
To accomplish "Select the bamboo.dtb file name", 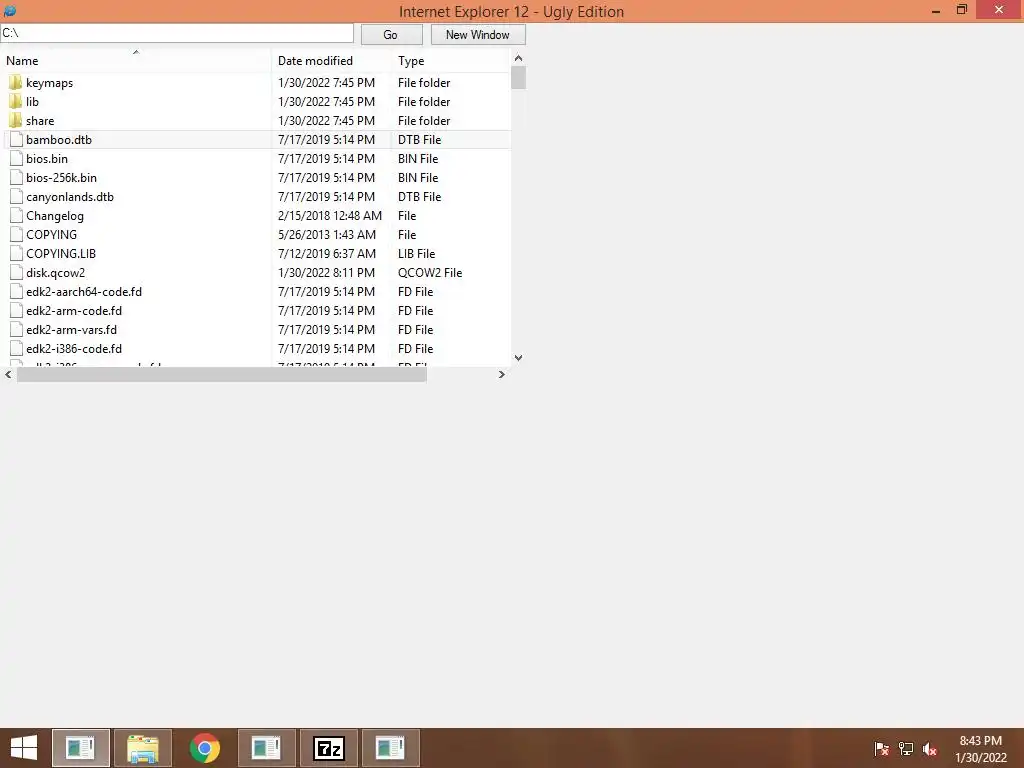I will point(59,140).
